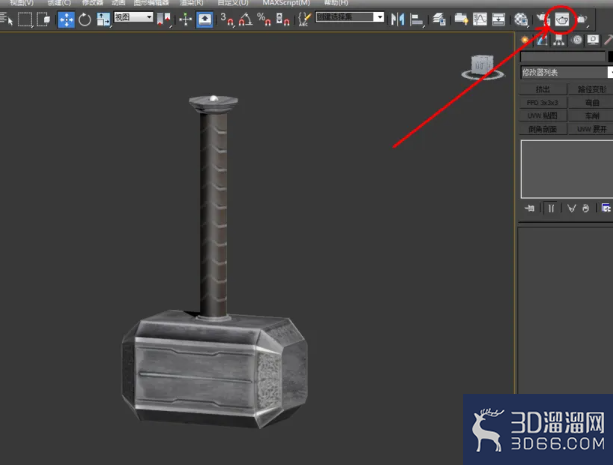Click the Make Unique stack icon
Image resolution: width=613 pixels, height=465 pixels.
click(571, 208)
